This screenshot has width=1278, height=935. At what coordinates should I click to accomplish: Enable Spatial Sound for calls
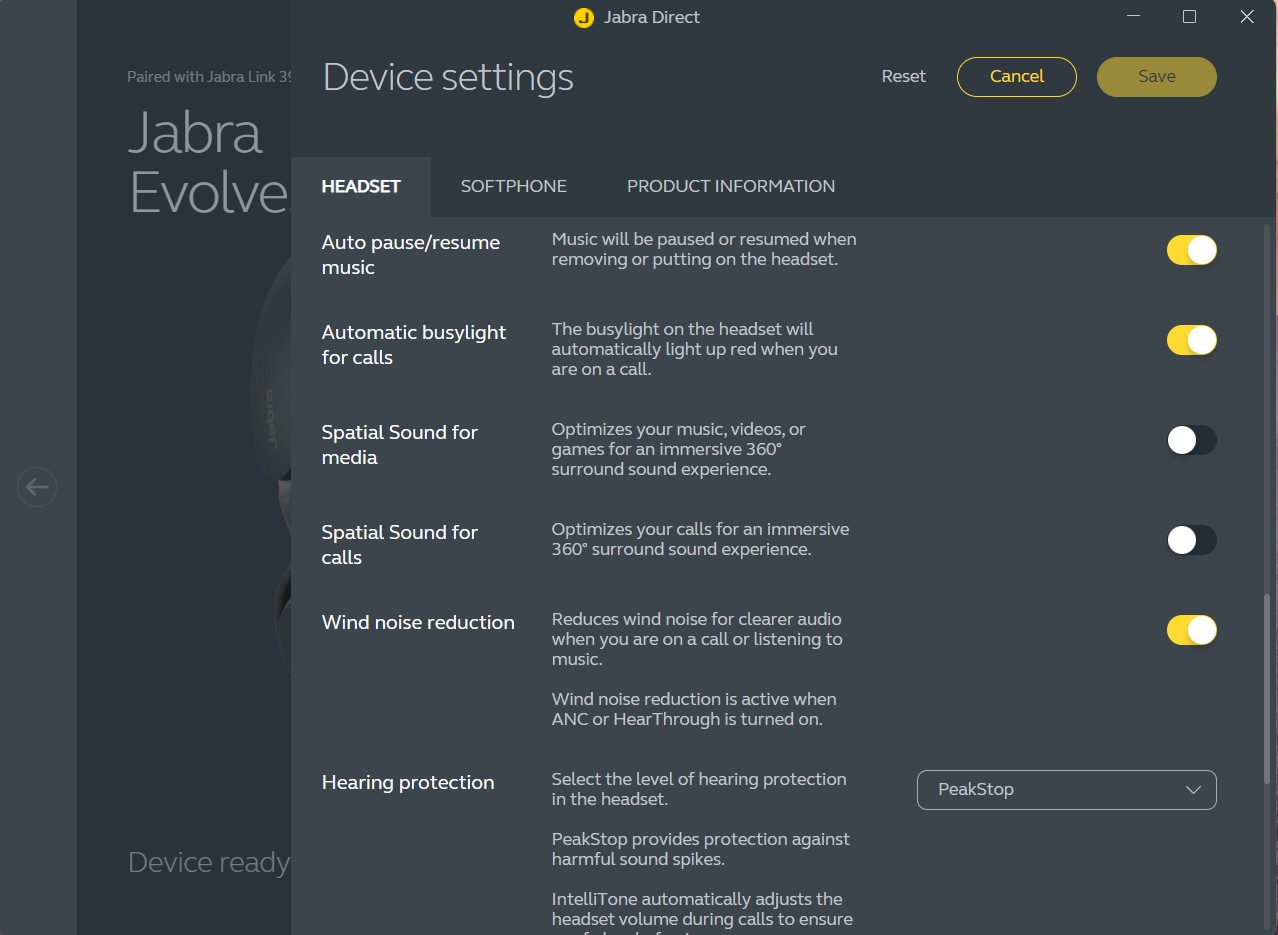(1191, 540)
